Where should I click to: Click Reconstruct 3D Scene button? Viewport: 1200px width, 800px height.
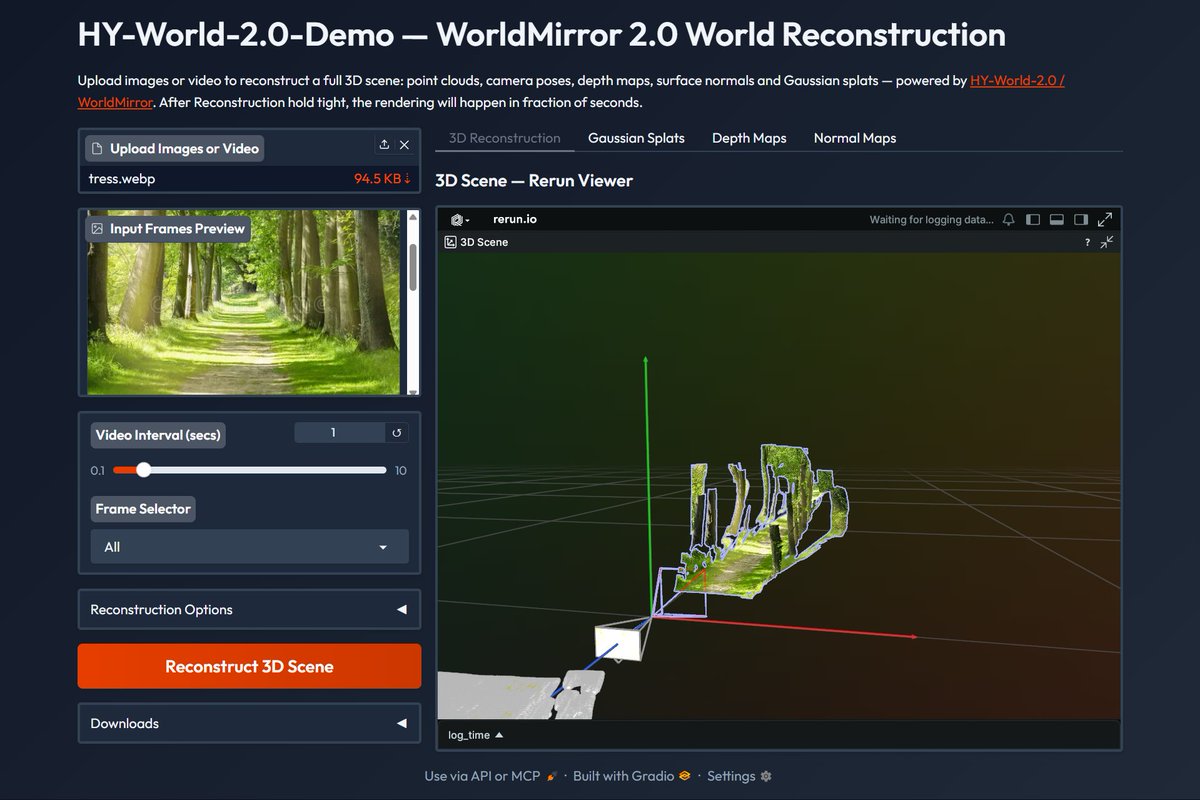point(249,666)
